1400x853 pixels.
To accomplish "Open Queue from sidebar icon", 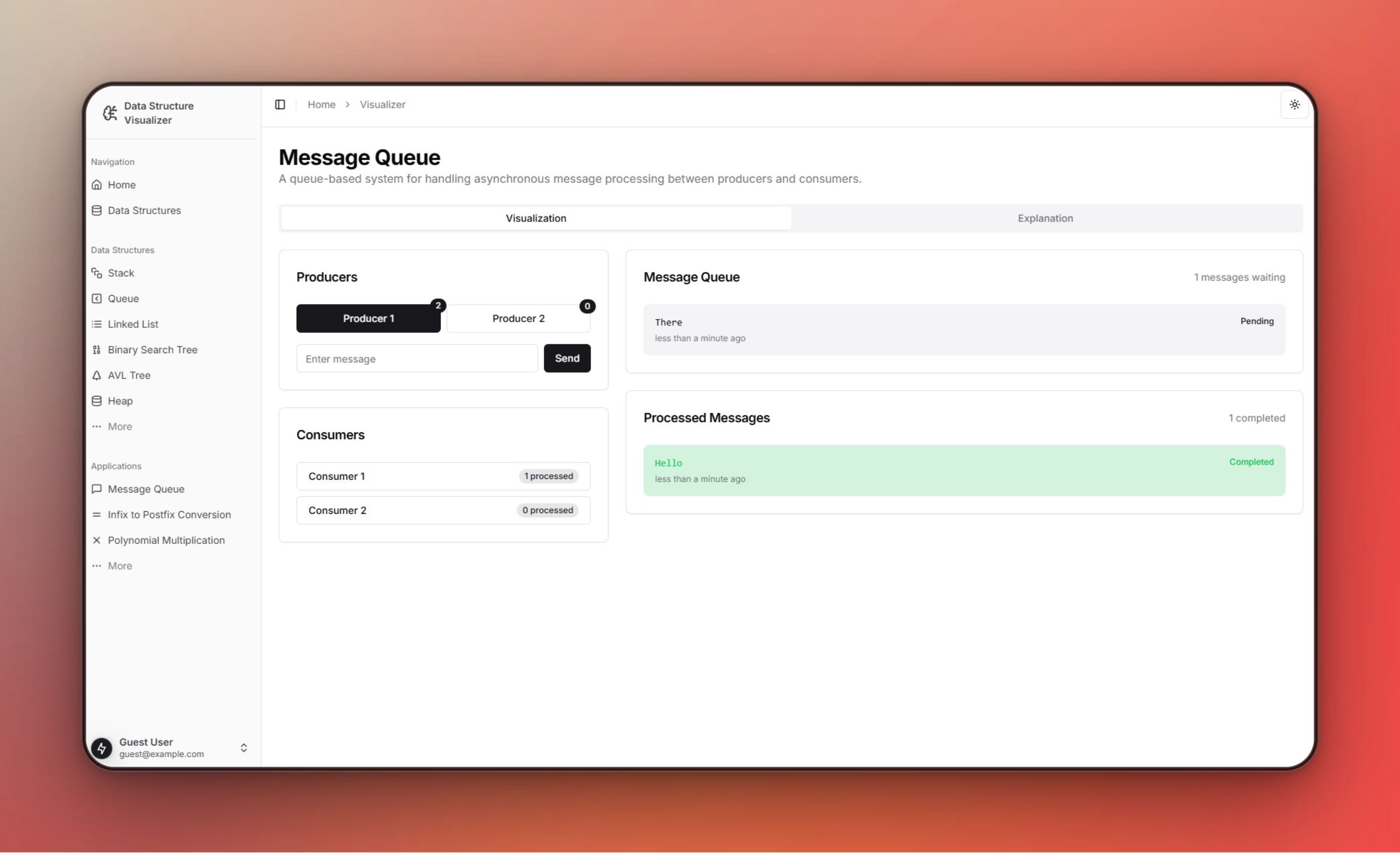I will 97,298.
